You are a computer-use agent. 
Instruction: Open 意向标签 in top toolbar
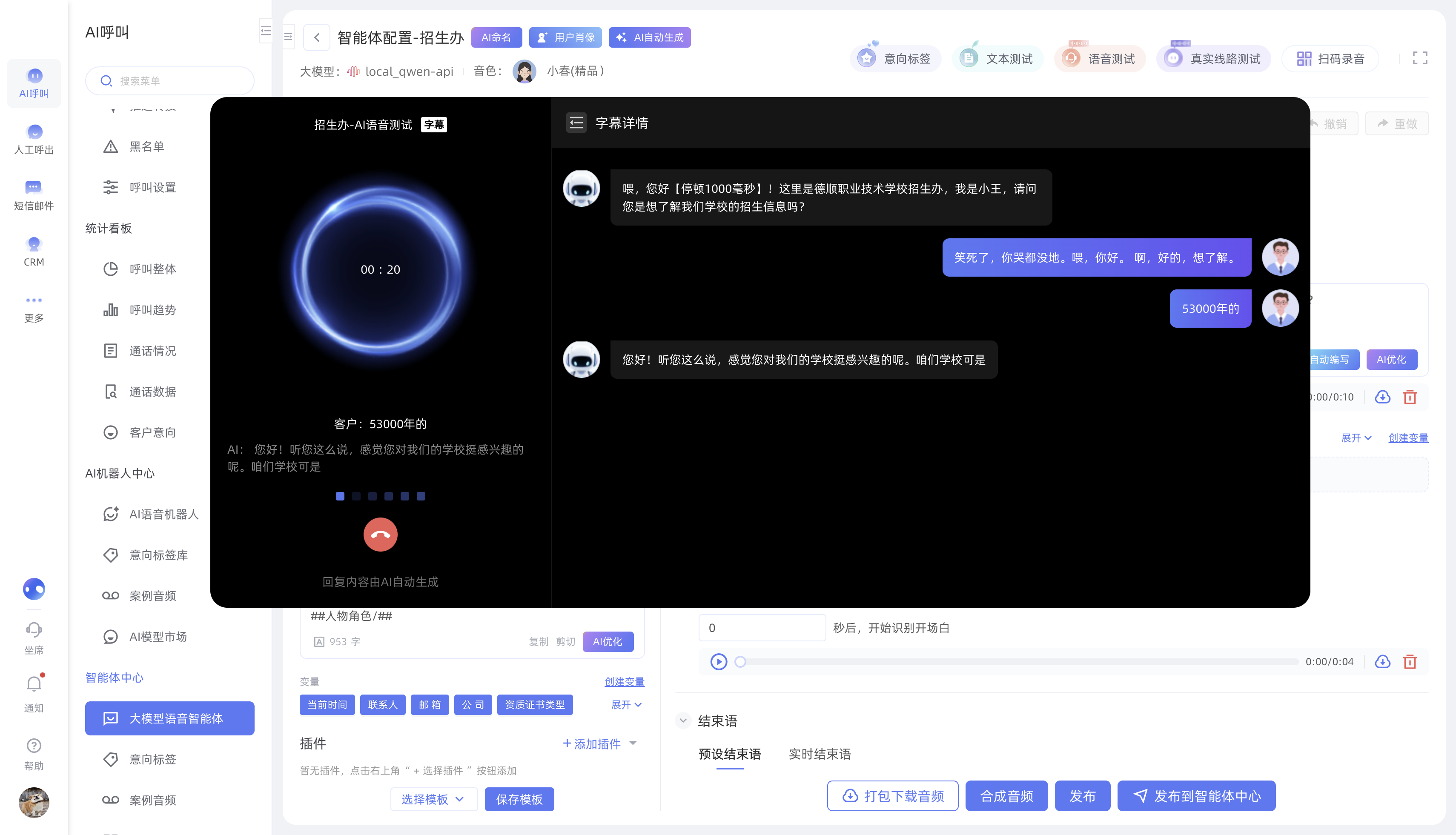click(895, 58)
